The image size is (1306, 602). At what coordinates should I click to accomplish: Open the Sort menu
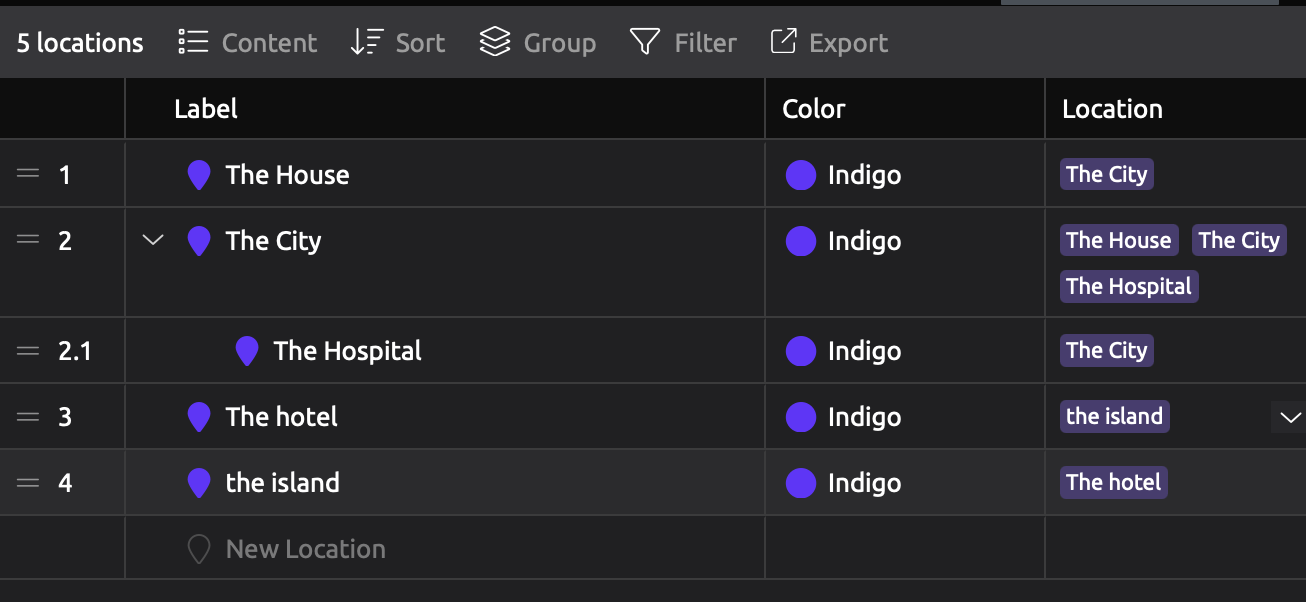[x=398, y=43]
